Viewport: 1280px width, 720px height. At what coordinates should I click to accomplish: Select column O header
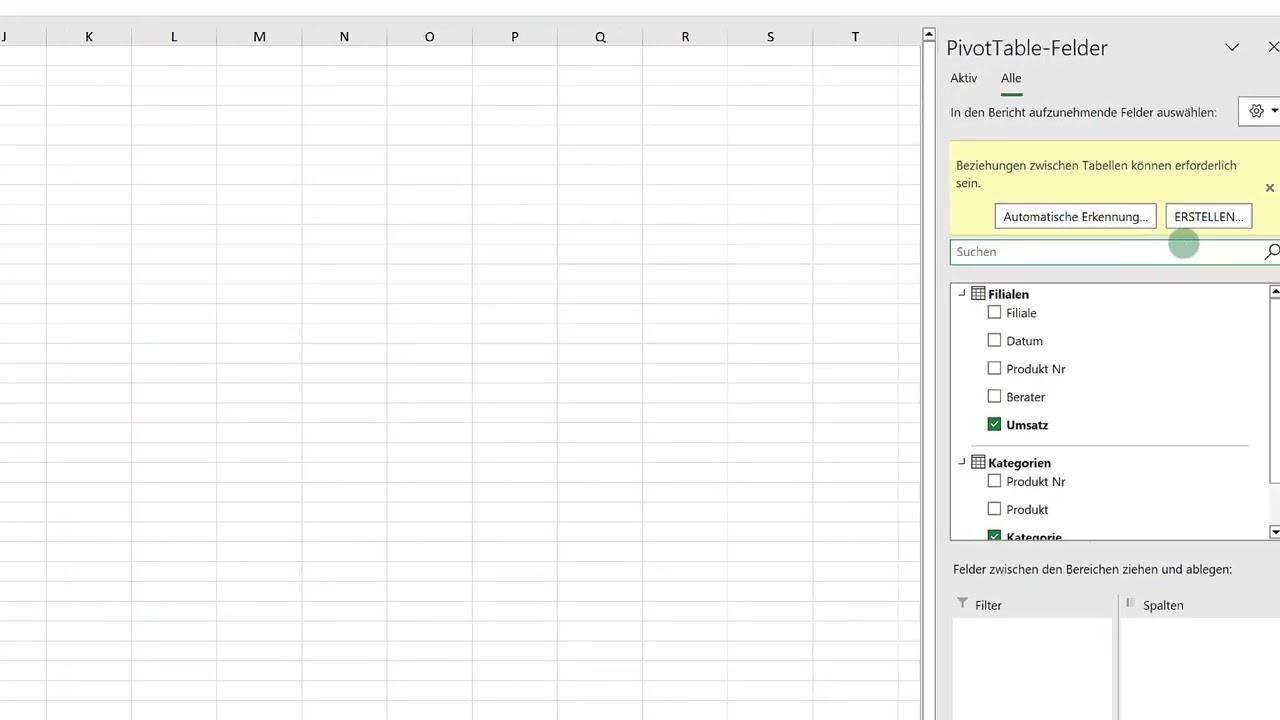429,37
